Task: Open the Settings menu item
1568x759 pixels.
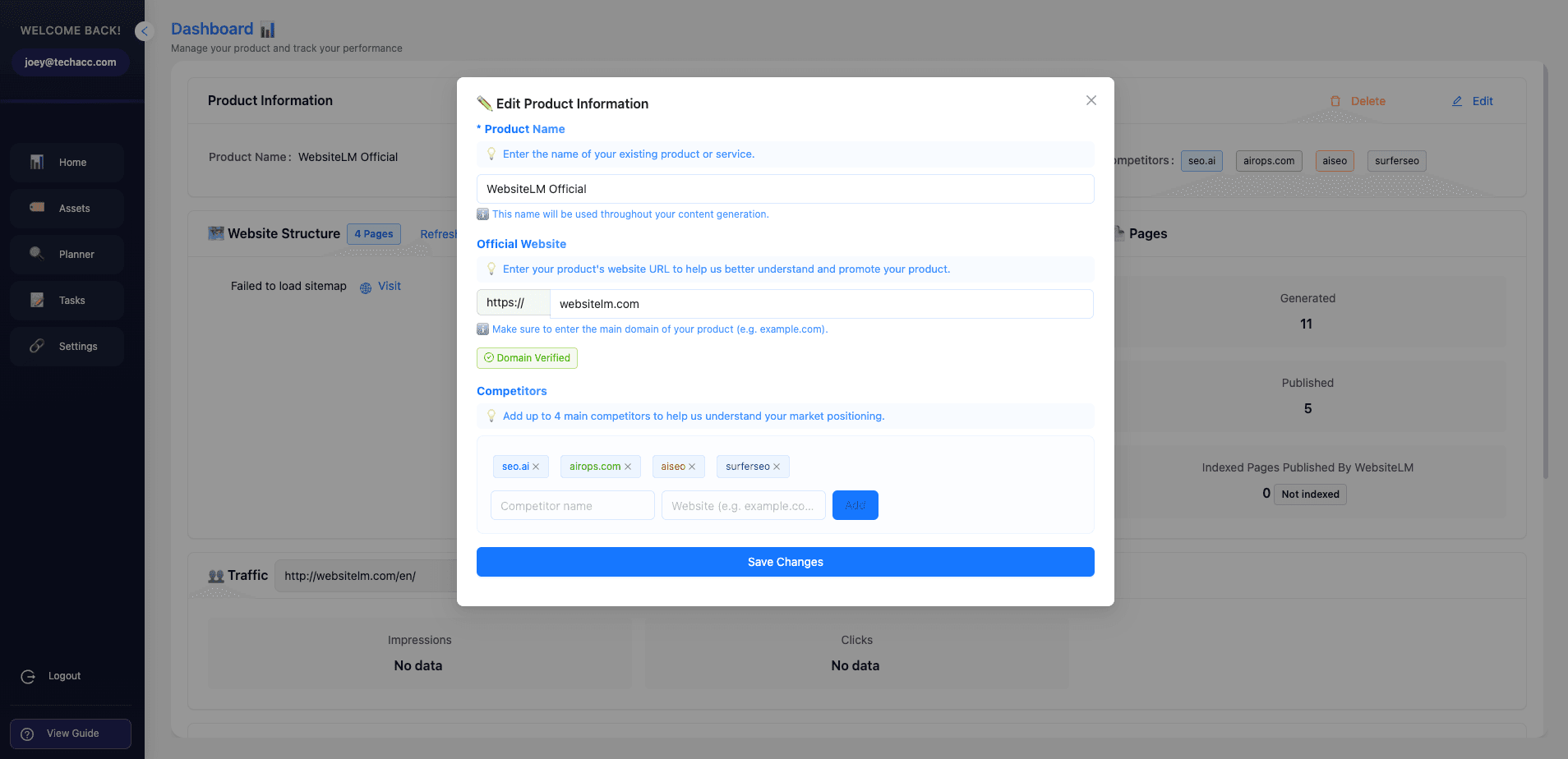Action: point(67,347)
